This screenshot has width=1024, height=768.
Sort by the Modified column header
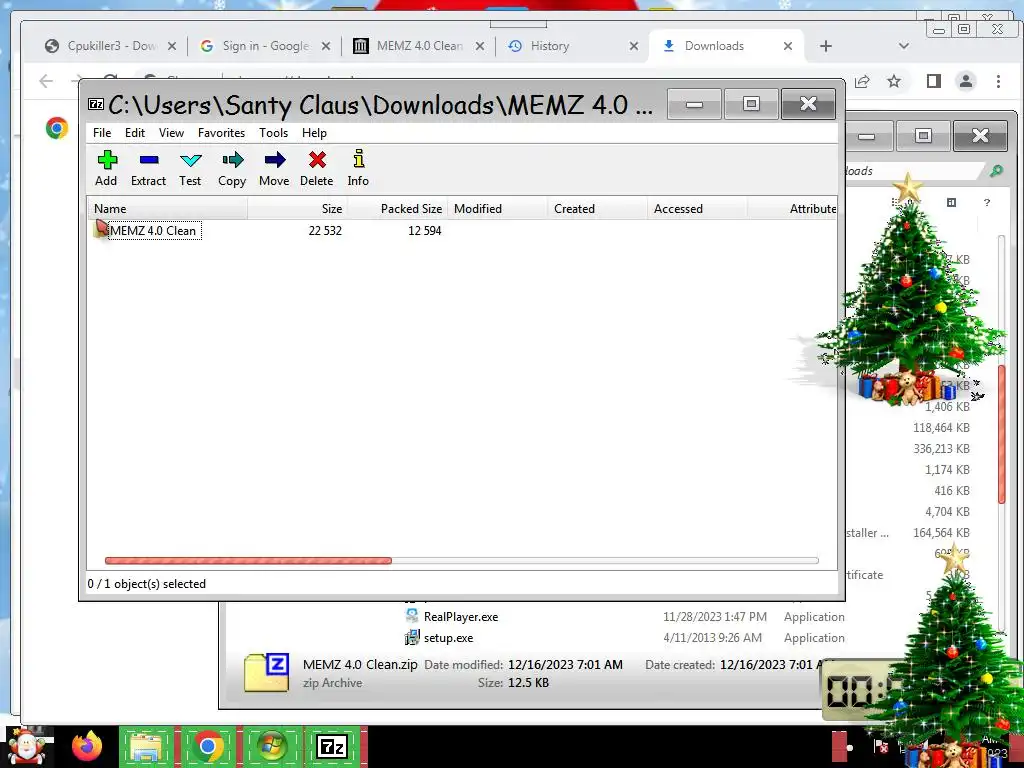(x=498, y=209)
